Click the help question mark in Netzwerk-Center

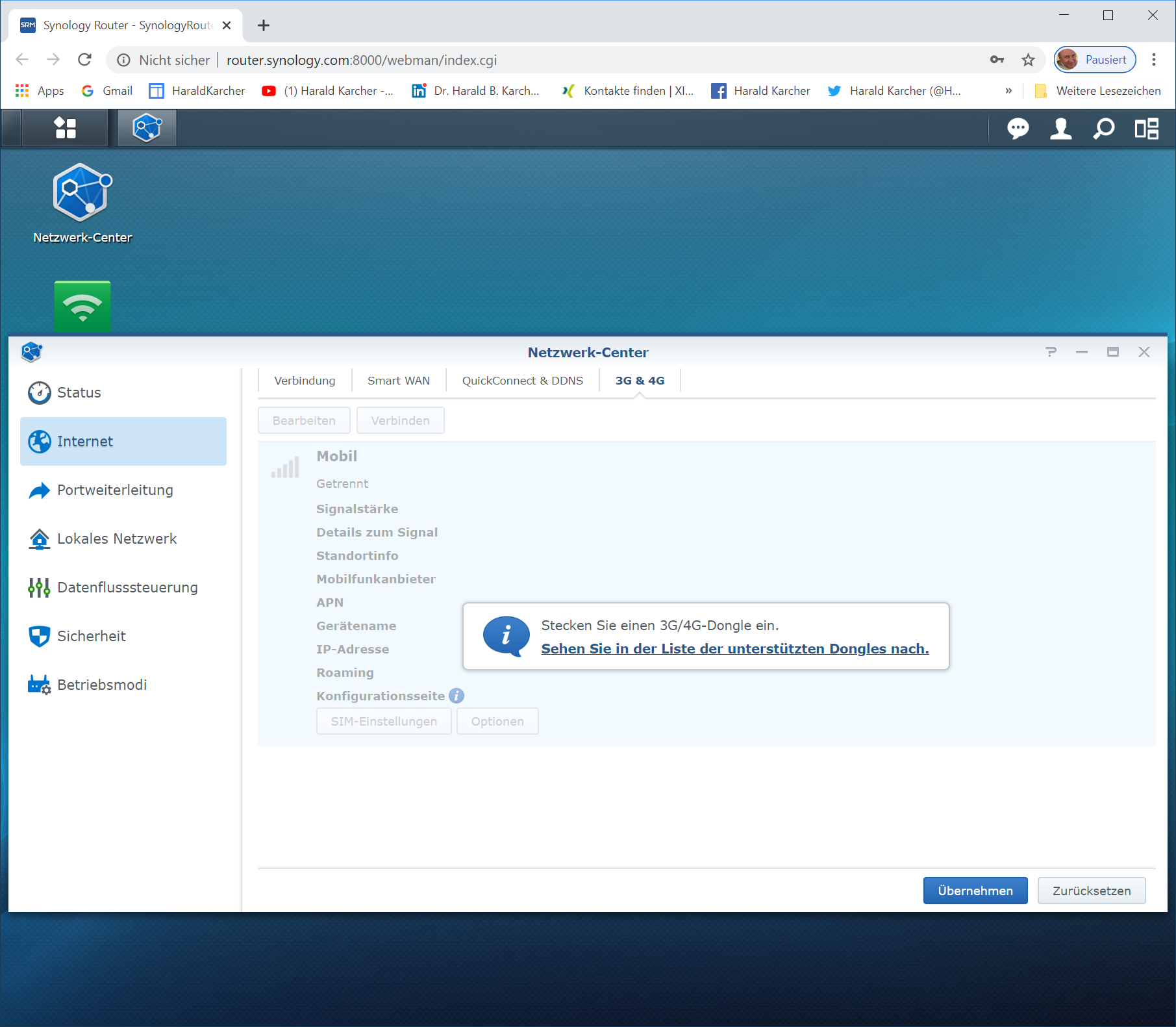1051,352
